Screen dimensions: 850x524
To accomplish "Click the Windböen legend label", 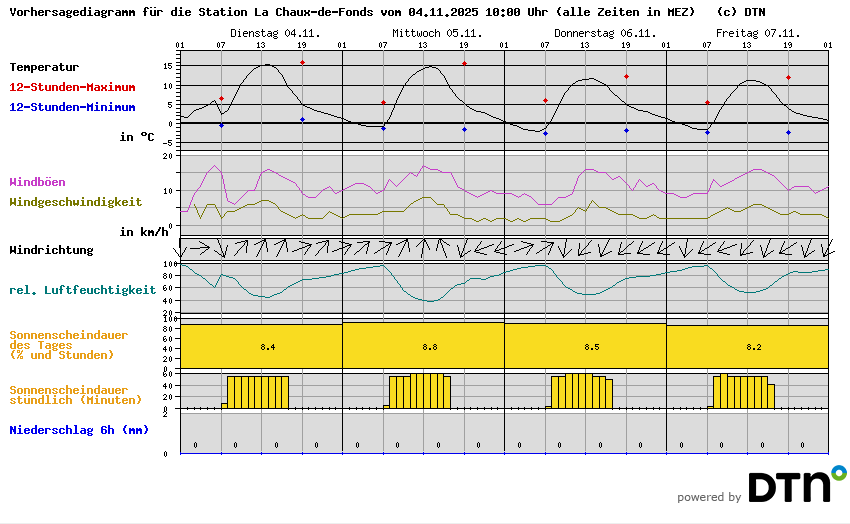I will 37,182.
